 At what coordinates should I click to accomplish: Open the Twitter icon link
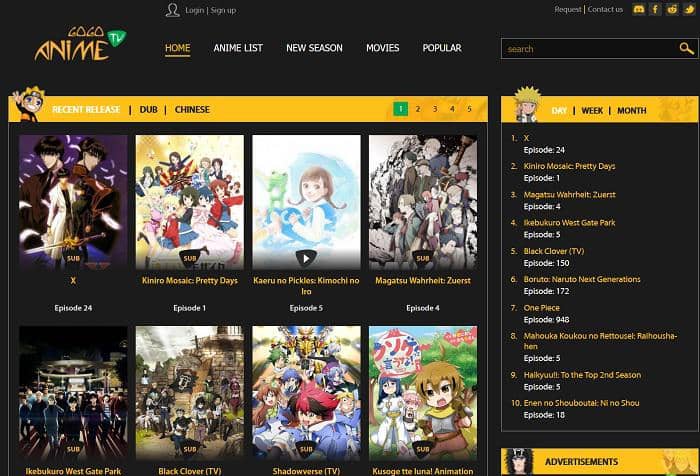689,9
